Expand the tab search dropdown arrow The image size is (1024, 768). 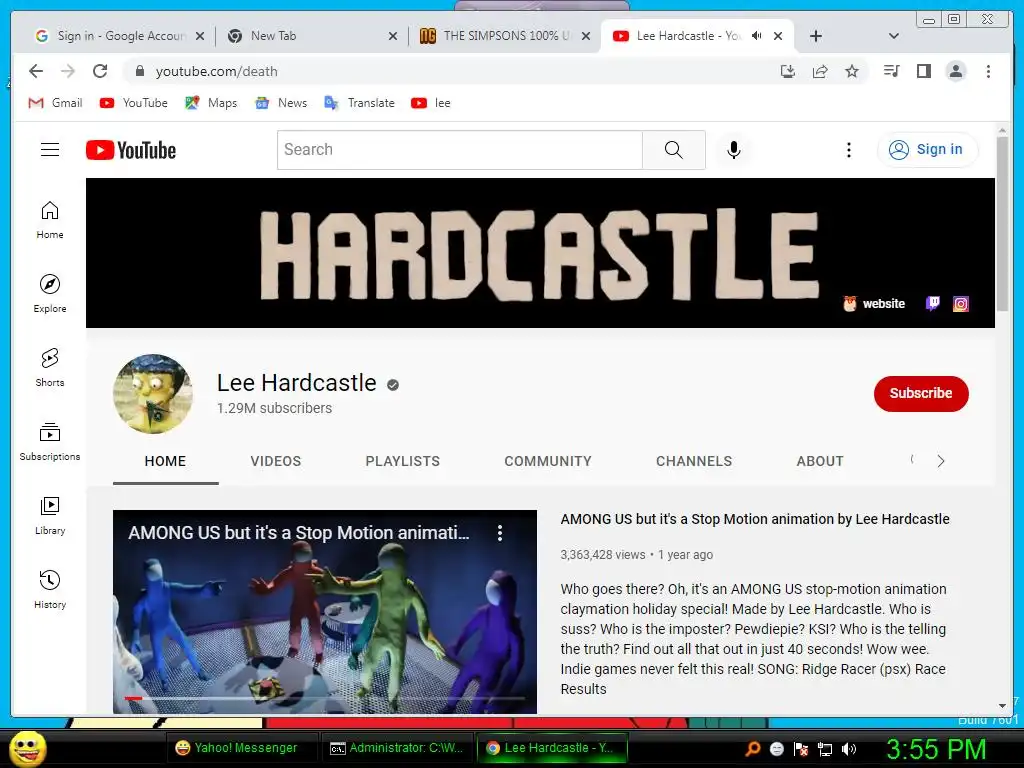point(894,36)
